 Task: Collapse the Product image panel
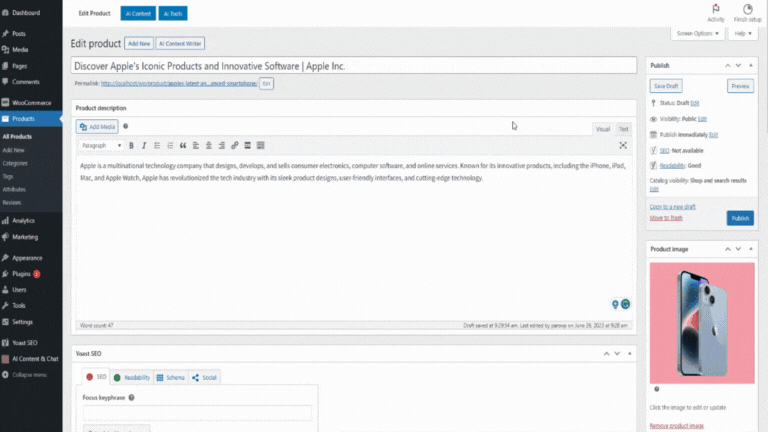coord(751,249)
